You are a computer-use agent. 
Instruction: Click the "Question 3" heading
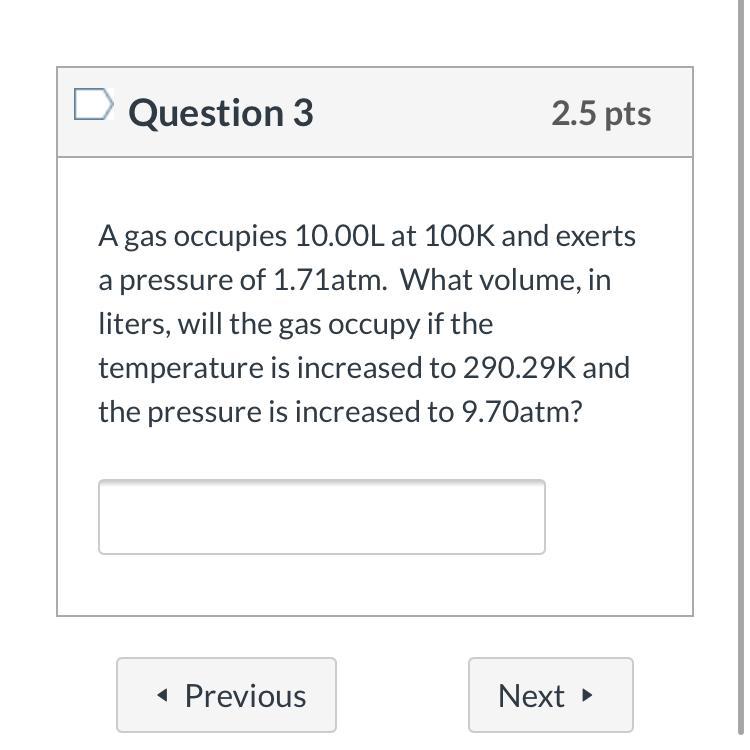[x=220, y=113]
